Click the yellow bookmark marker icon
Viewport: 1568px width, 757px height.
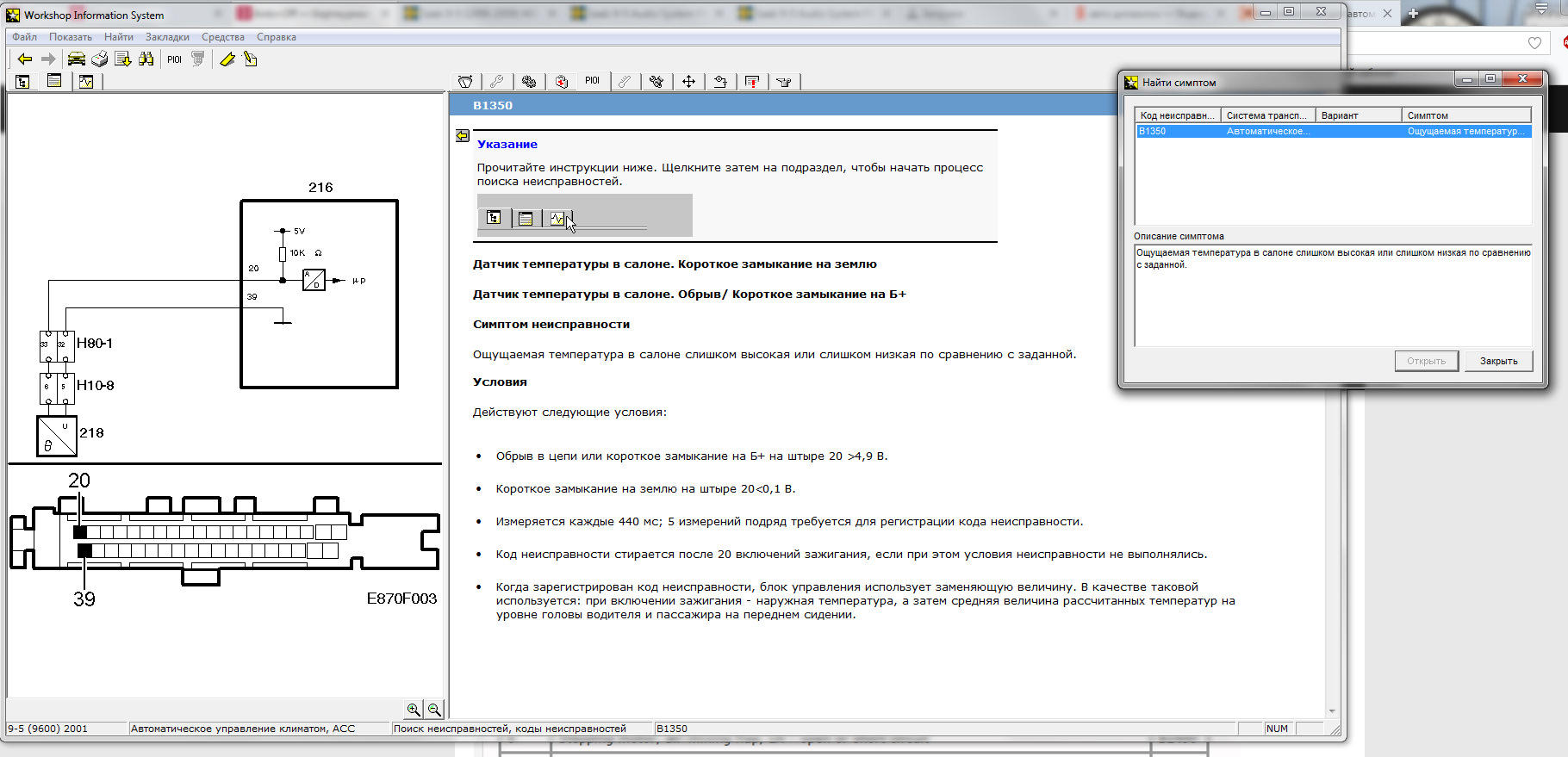(227, 59)
